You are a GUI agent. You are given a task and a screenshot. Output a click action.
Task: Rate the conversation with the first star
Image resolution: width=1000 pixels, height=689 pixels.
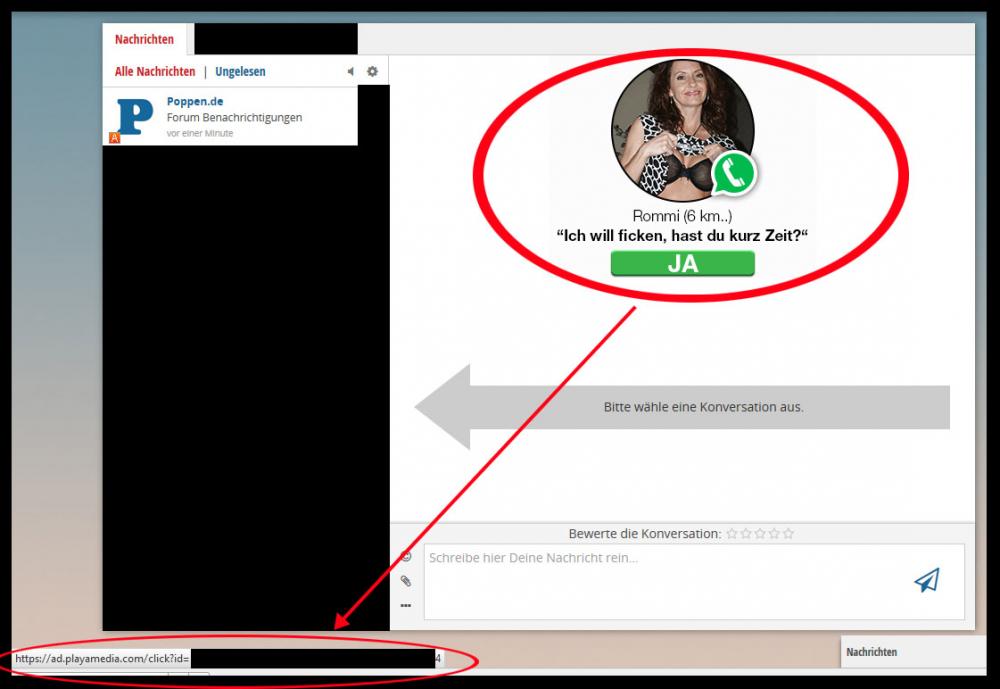click(x=732, y=534)
